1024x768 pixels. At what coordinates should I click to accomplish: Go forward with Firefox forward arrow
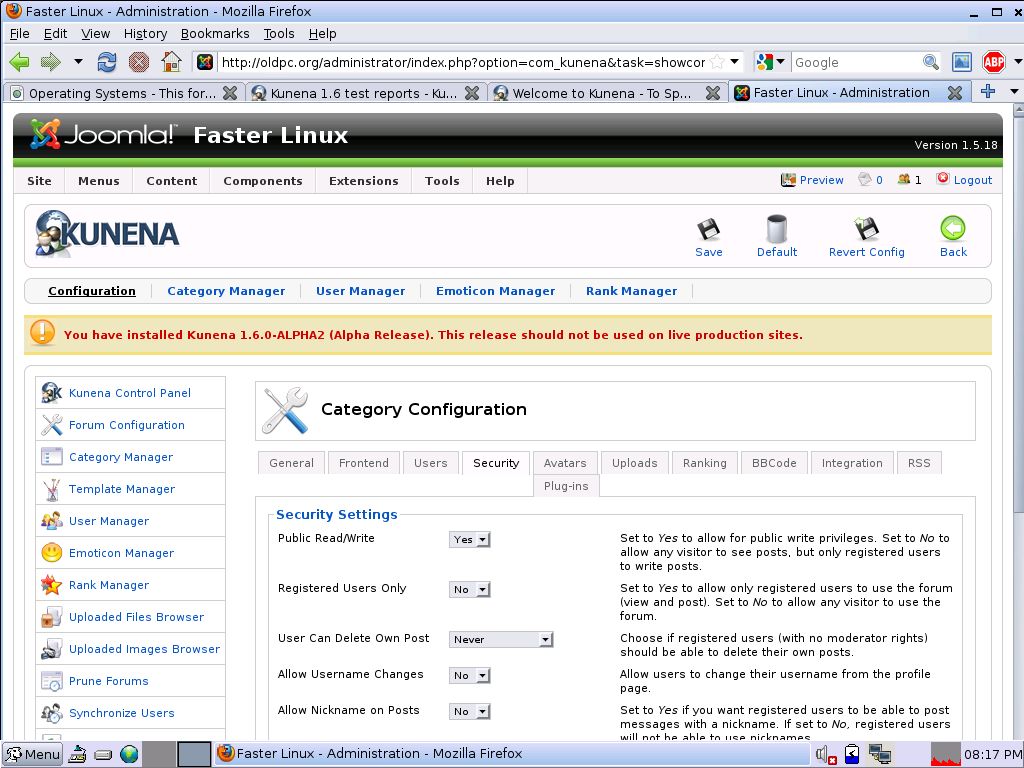point(50,62)
